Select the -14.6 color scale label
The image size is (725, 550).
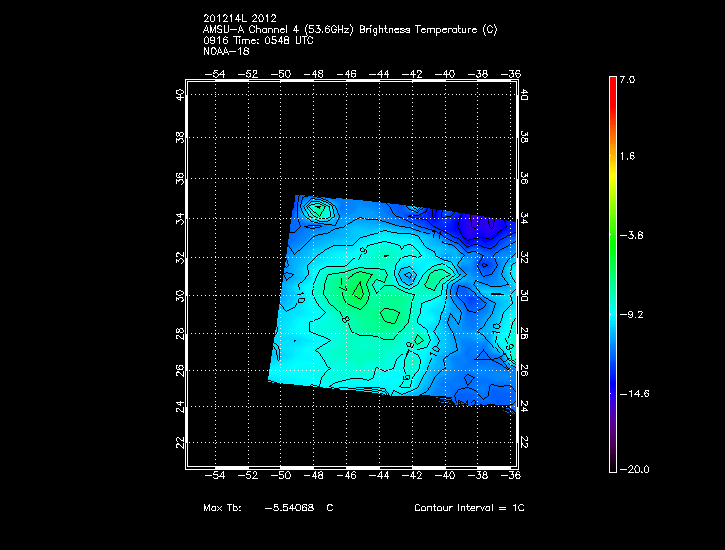[634, 393]
